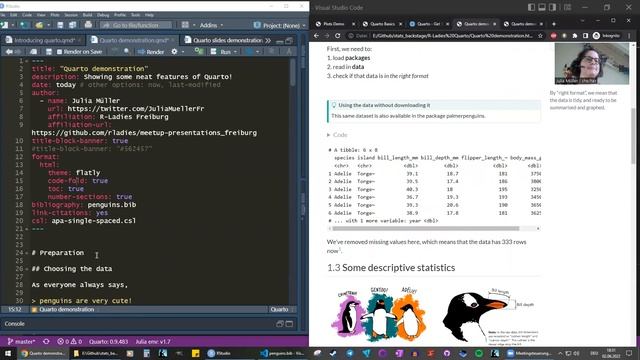Open the Run dropdown arrow

click(x=236, y=52)
